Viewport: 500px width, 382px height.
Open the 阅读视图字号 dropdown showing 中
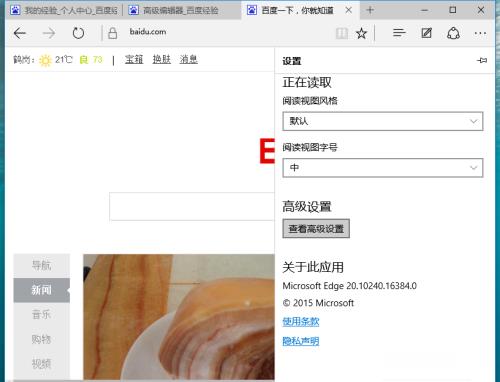383,168
